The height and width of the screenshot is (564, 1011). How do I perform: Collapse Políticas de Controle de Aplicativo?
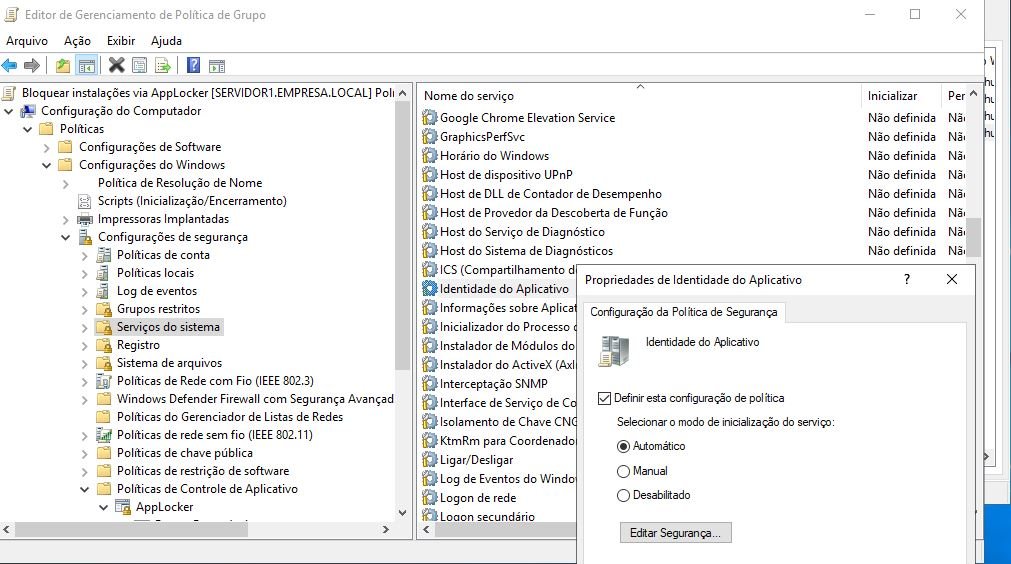(x=84, y=489)
